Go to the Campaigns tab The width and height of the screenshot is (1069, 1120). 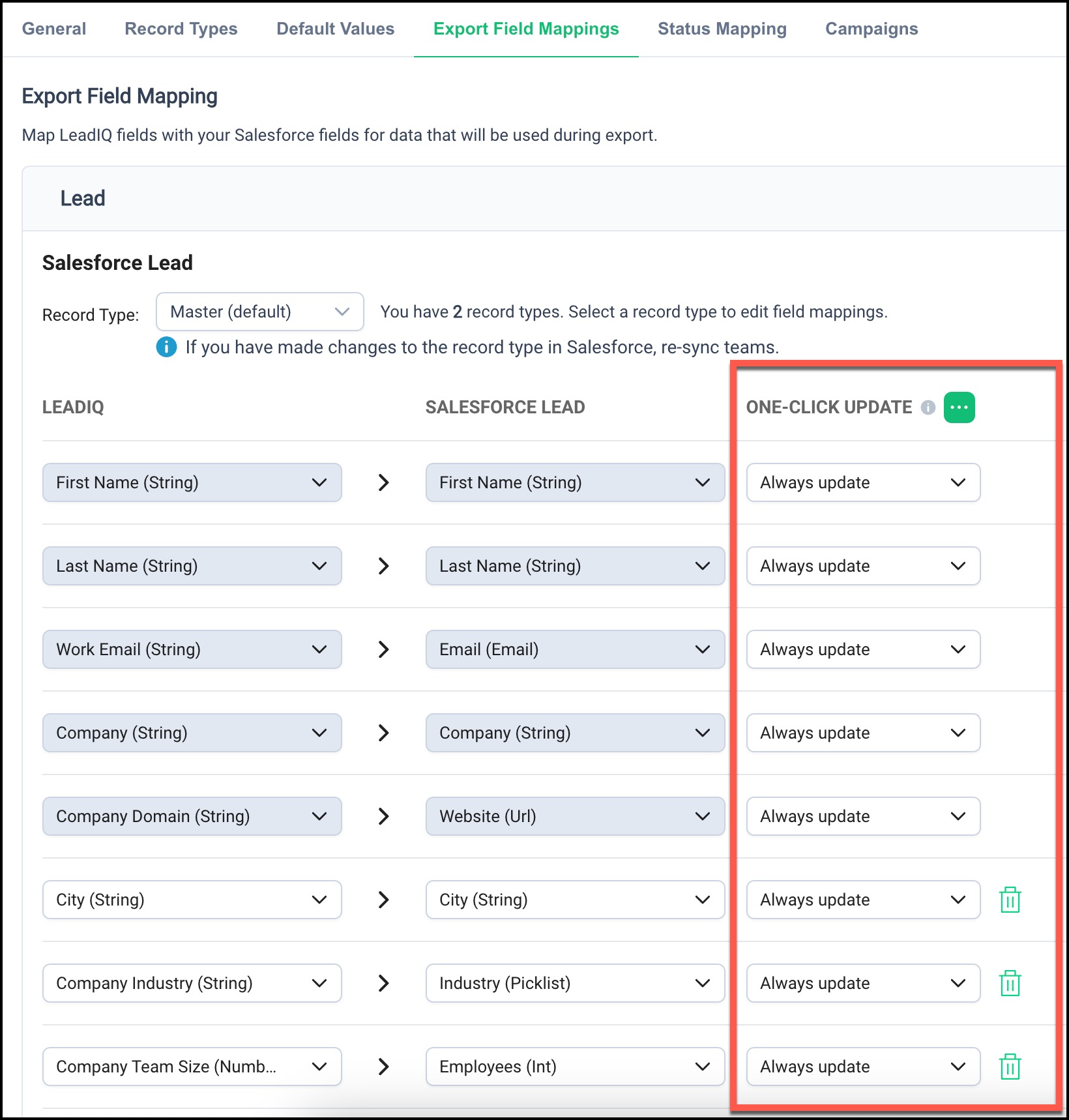click(x=871, y=29)
